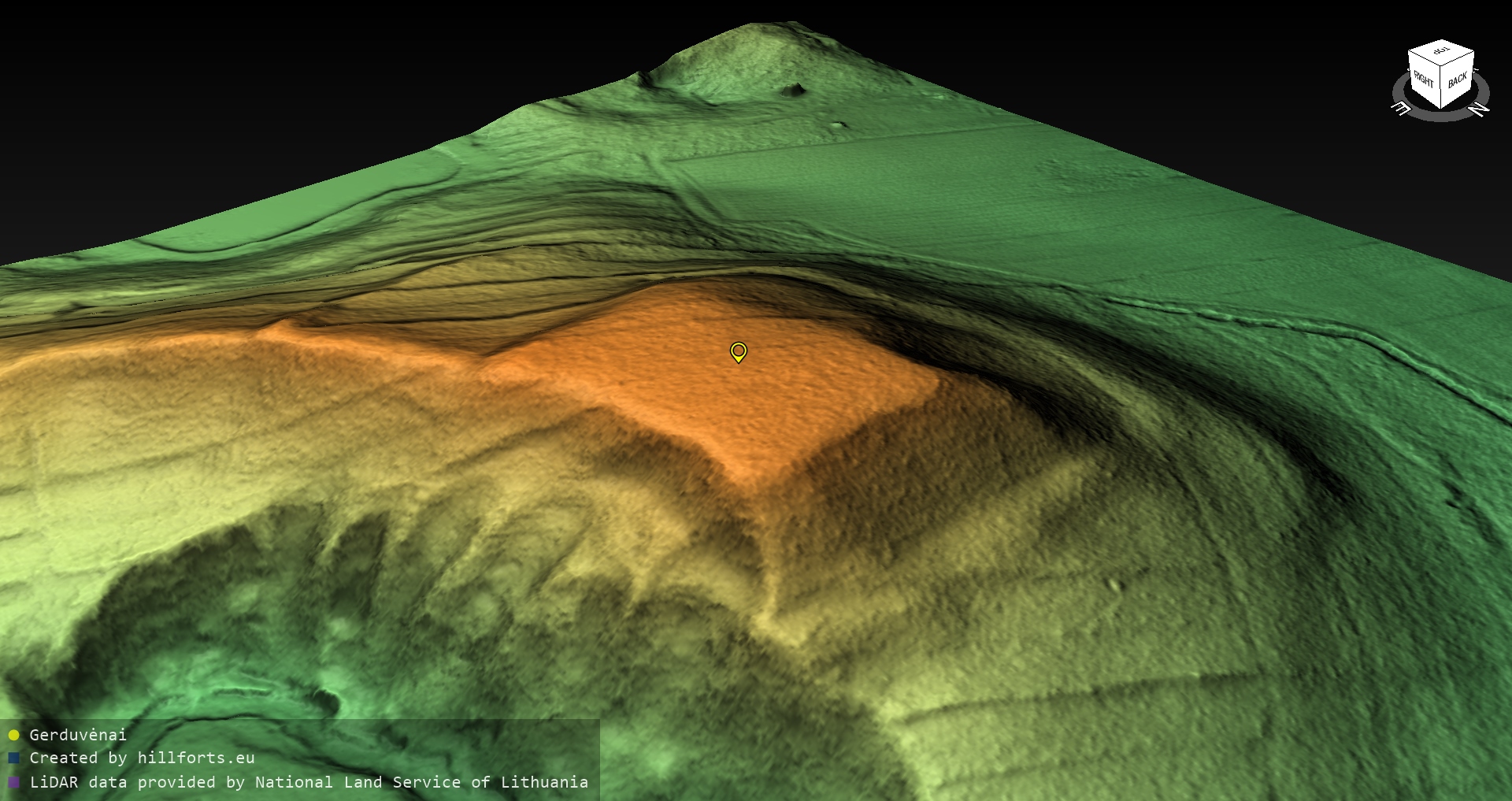Click the small dark bump right of the summit
The height and width of the screenshot is (801, 1512).
pyautogui.click(x=795, y=89)
